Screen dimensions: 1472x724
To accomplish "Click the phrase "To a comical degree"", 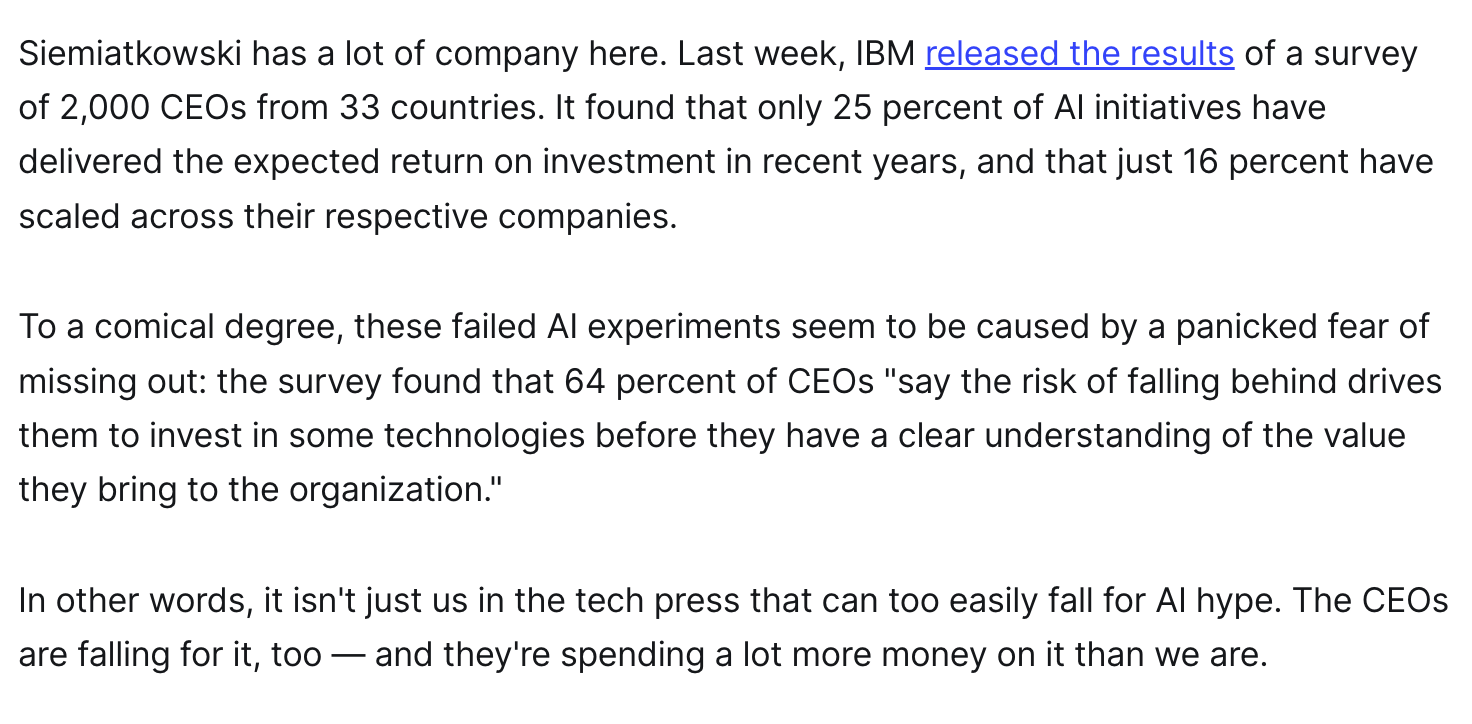I will tap(181, 326).
